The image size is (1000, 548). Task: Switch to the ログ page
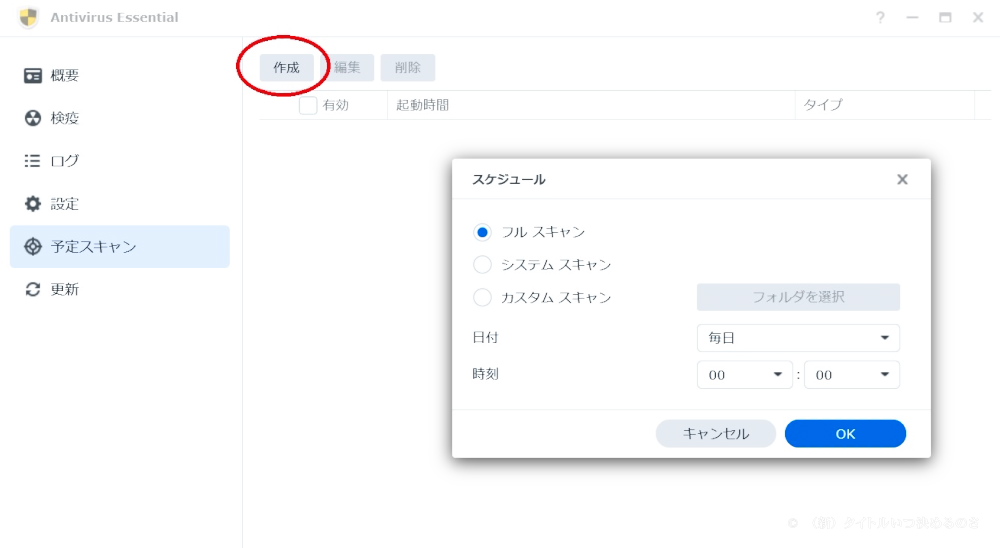[x=120, y=161]
